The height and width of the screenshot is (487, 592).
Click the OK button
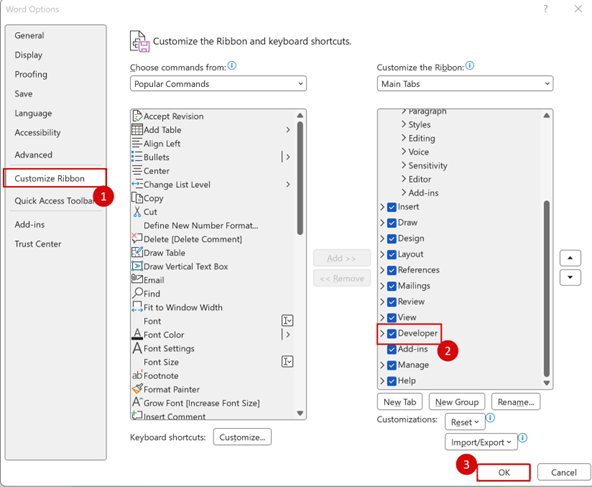504,472
